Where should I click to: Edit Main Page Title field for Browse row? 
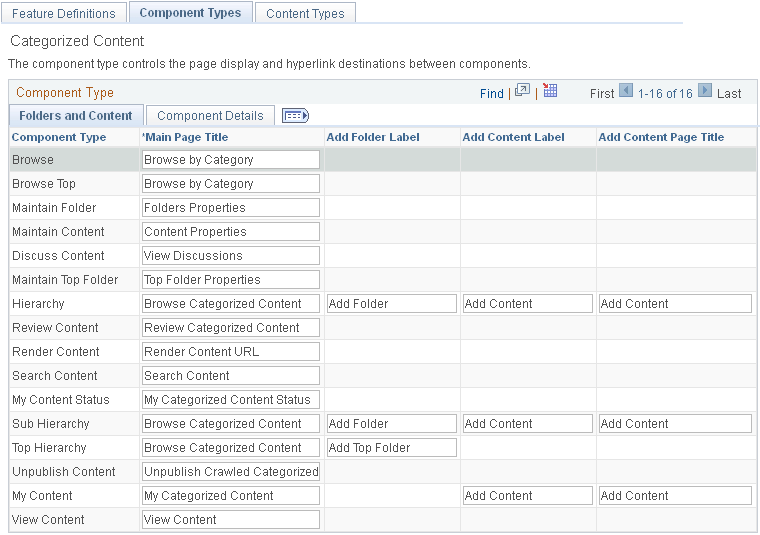click(x=231, y=159)
